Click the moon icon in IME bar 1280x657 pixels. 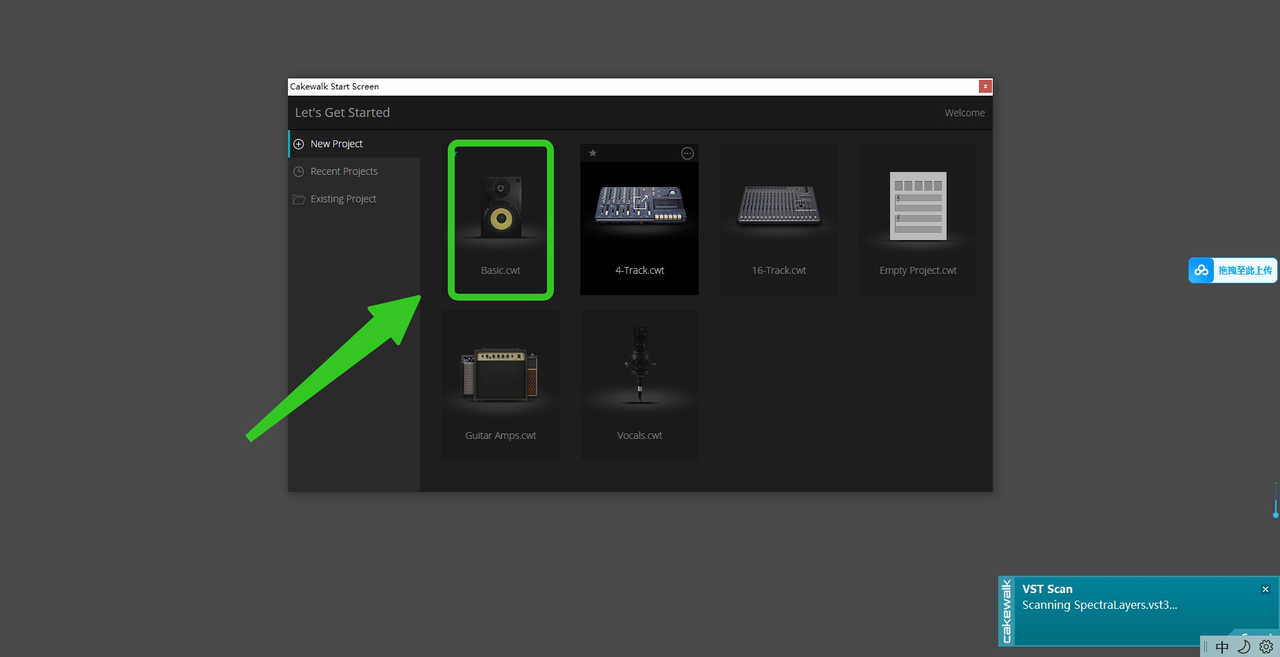pos(1244,647)
